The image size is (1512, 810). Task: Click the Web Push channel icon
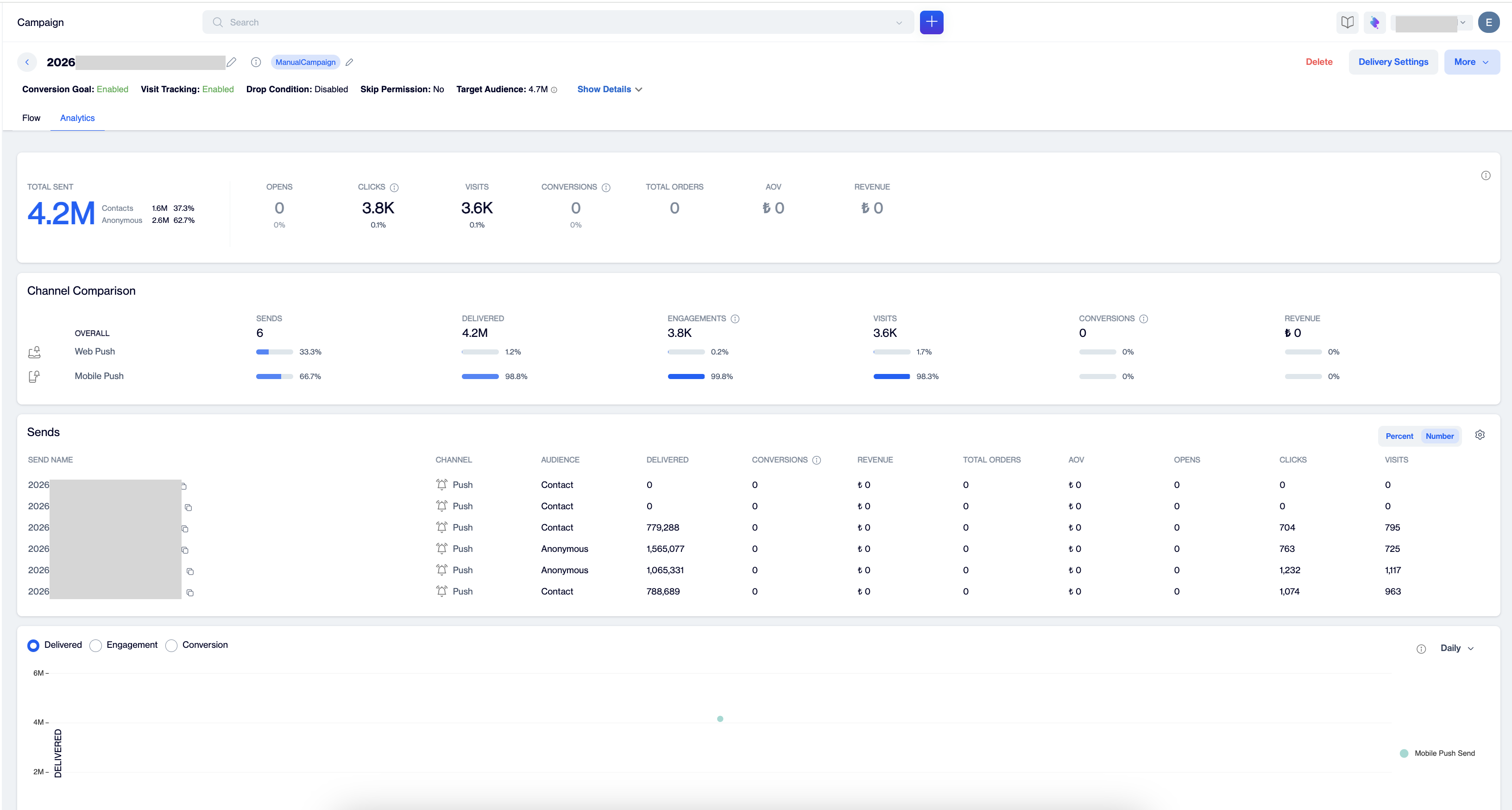[x=35, y=352]
